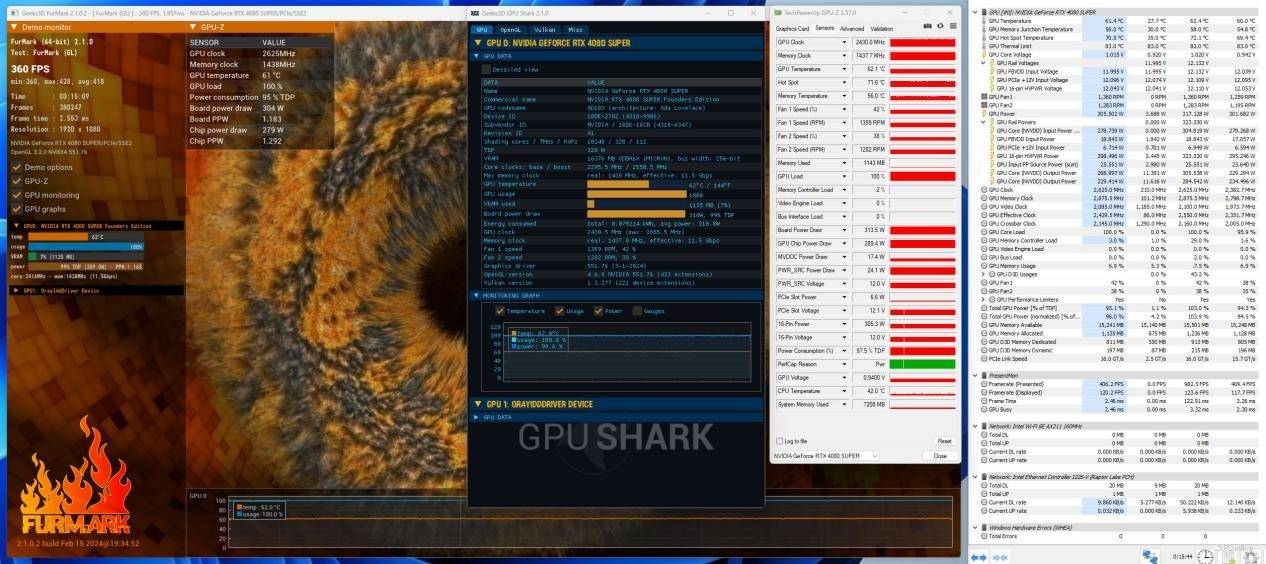This screenshot has width=1266, height=564.
Task: Open GPU-Z hamburger menu icon
Action: (954, 27)
